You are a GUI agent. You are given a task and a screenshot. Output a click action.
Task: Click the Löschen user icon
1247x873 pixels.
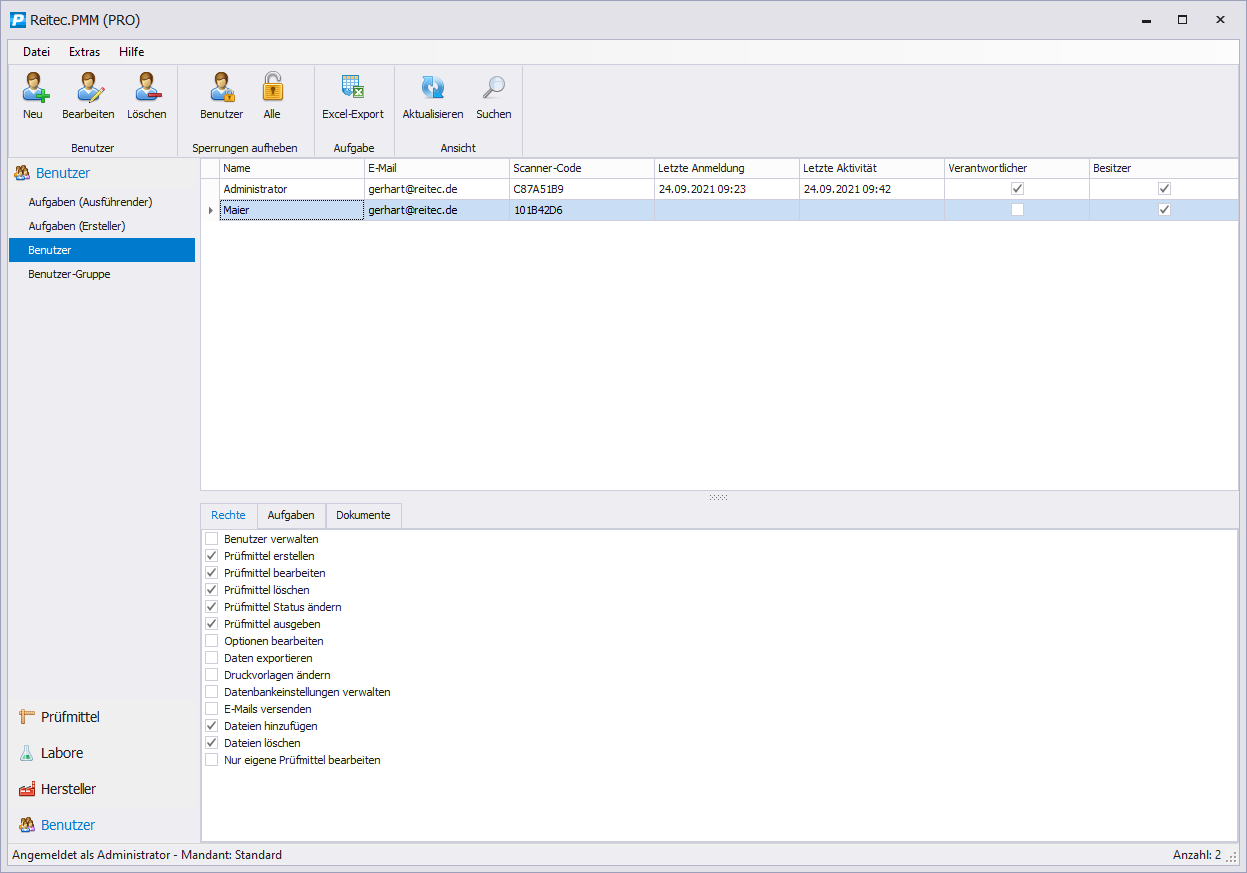point(147,89)
